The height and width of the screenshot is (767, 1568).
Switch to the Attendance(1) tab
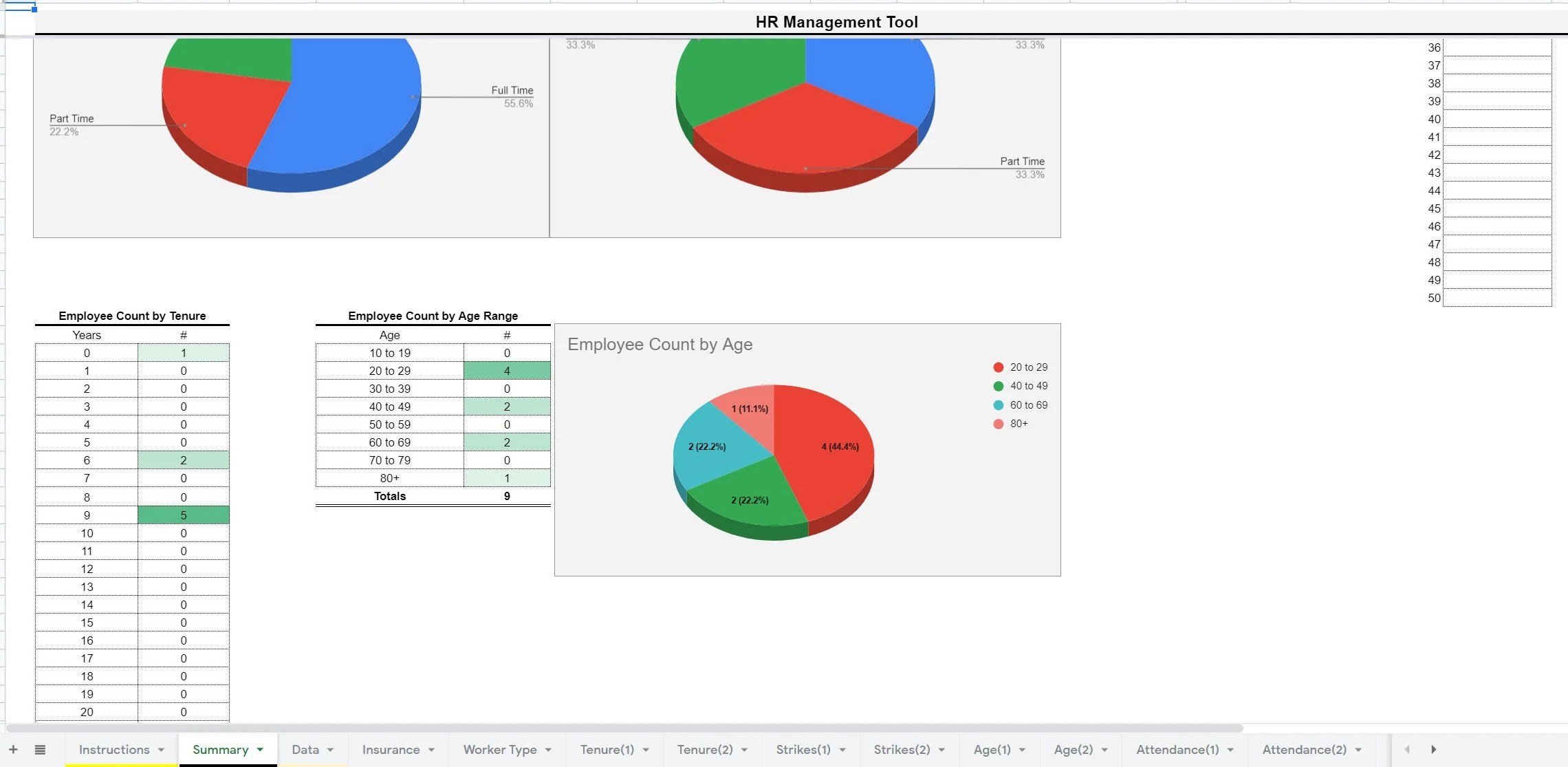[x=1177, y=750]
